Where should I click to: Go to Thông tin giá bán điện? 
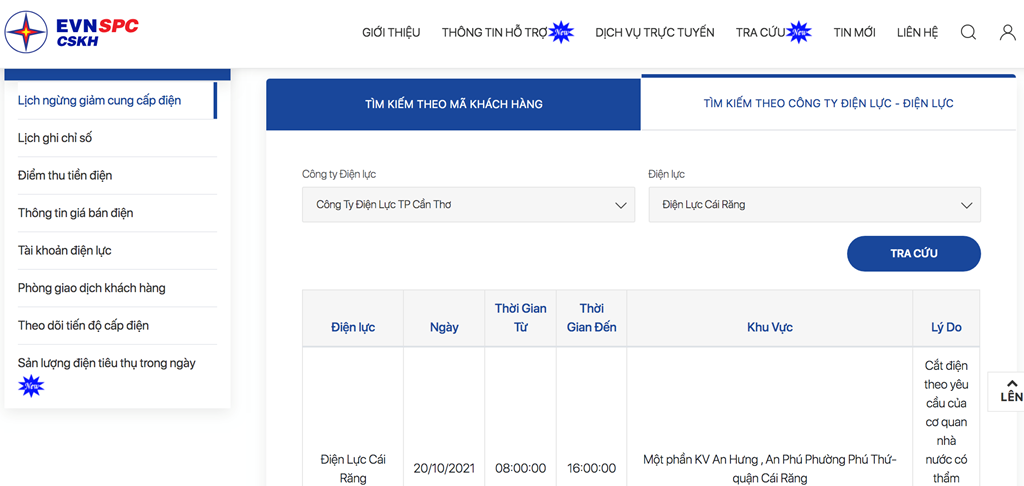76,213
